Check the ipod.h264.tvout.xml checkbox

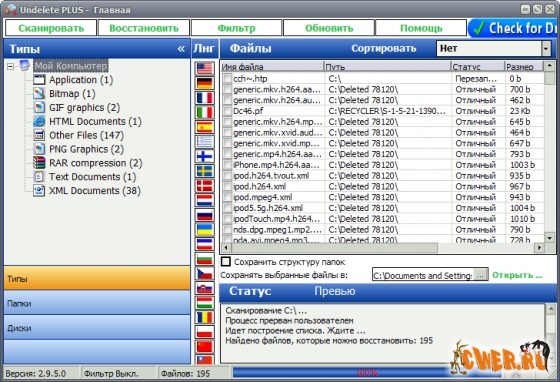[x=227, y=176]
